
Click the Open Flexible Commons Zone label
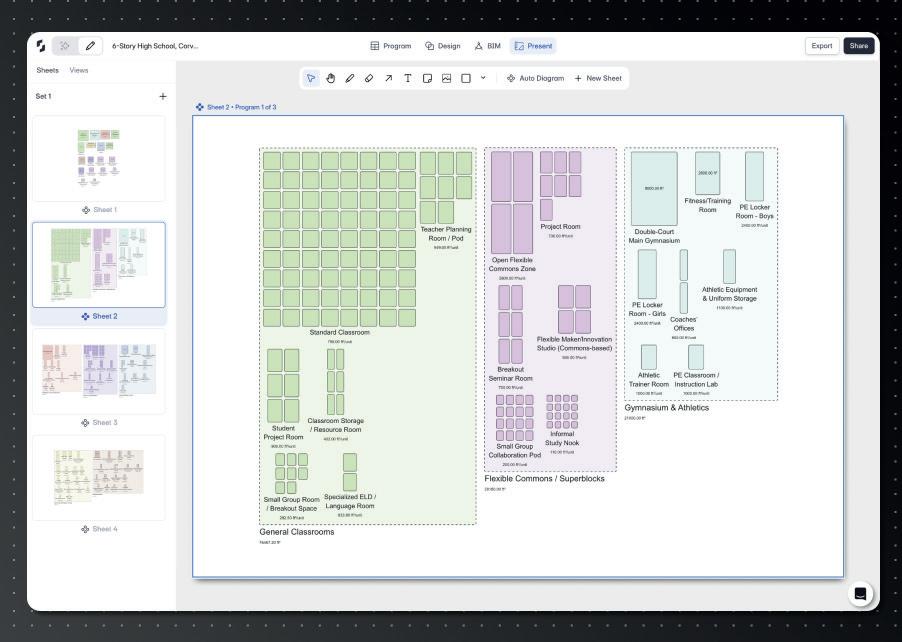click(x=512, y=265)
